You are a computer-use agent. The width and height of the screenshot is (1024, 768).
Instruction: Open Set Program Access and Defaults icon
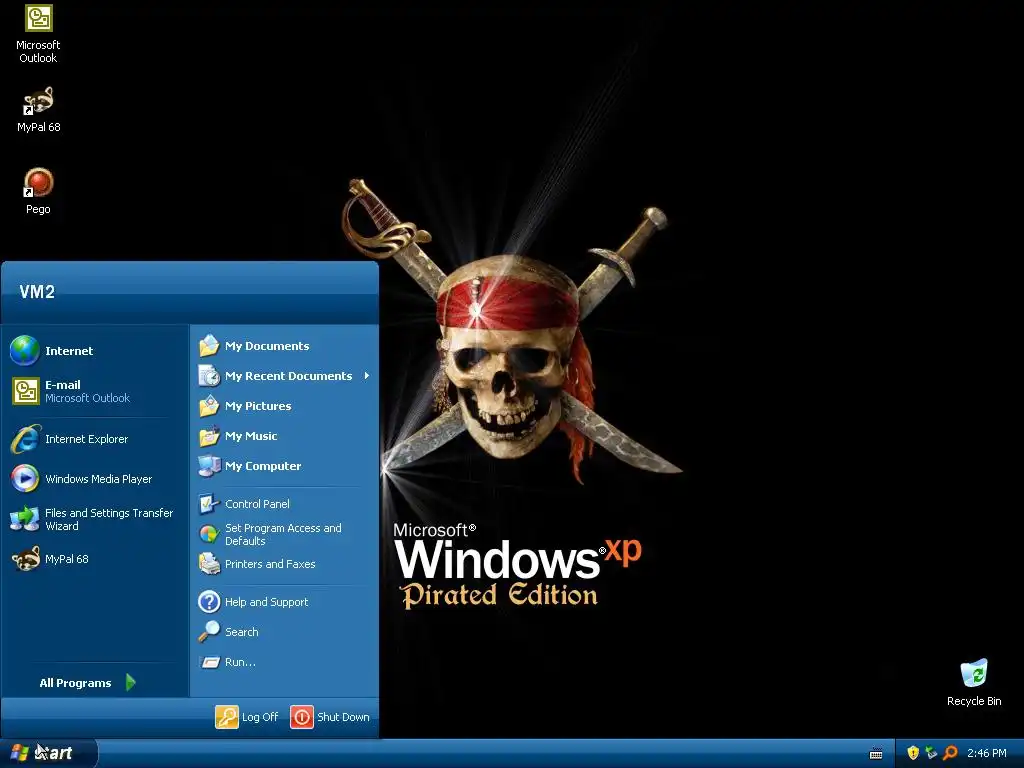209,534
